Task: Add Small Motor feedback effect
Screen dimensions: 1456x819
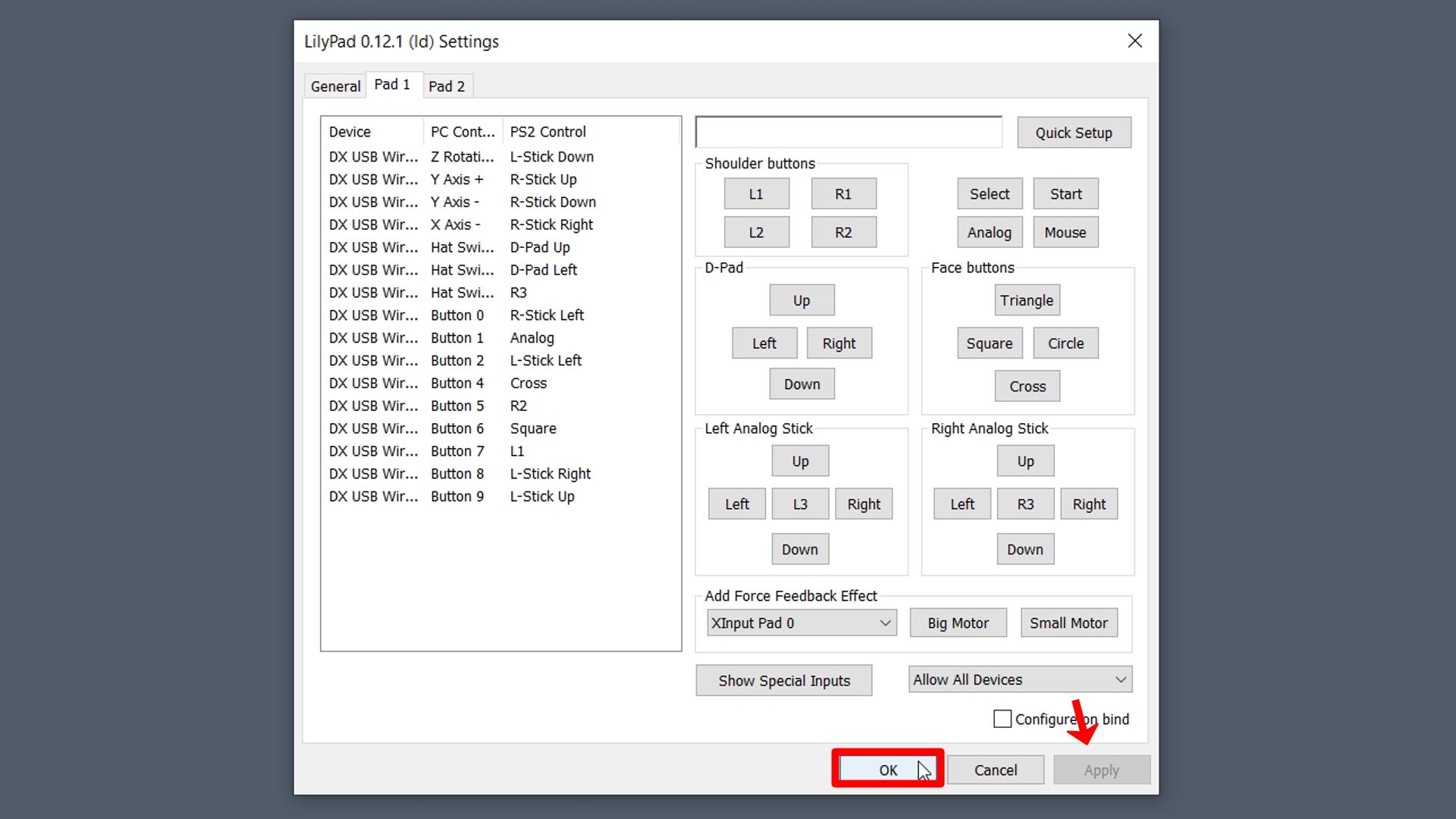Action: (x=1068, y=623)
